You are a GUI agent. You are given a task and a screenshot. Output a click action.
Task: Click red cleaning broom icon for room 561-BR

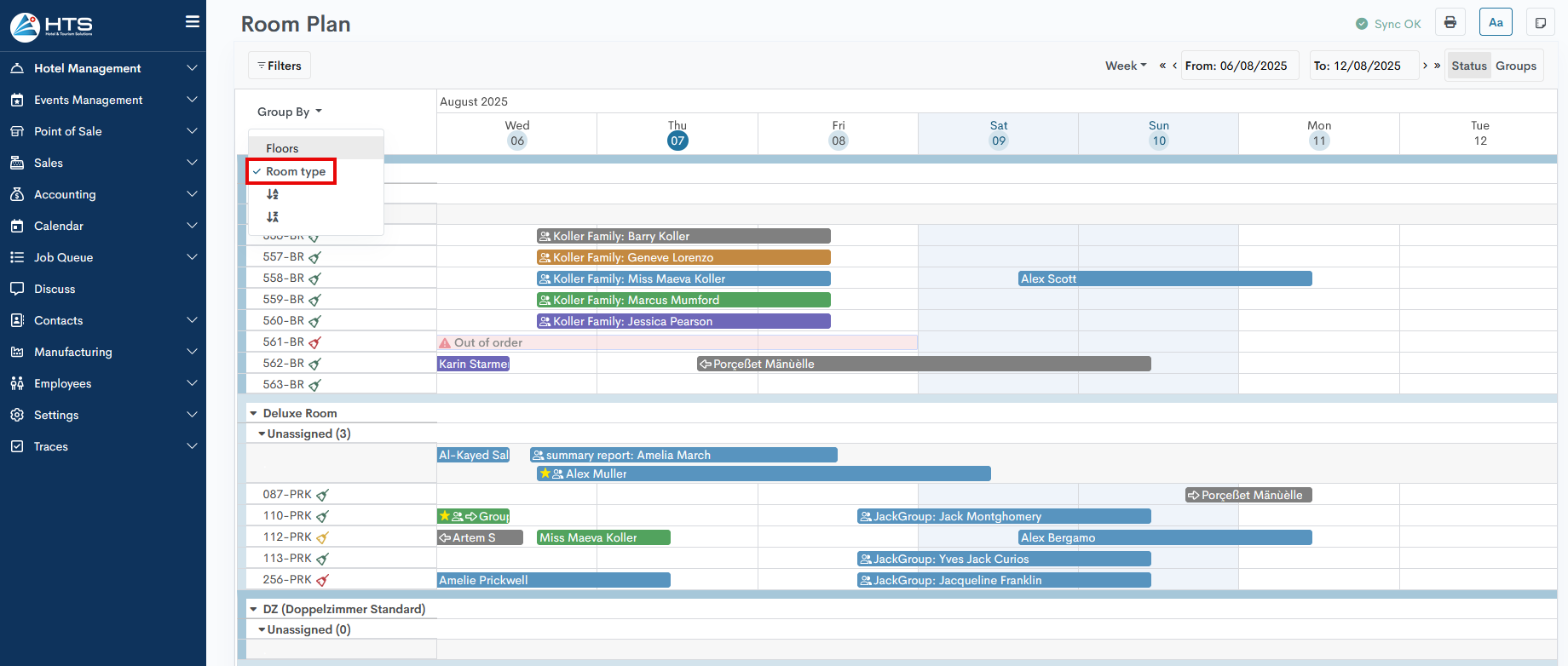pyautogui.click(x=315, y=342)
